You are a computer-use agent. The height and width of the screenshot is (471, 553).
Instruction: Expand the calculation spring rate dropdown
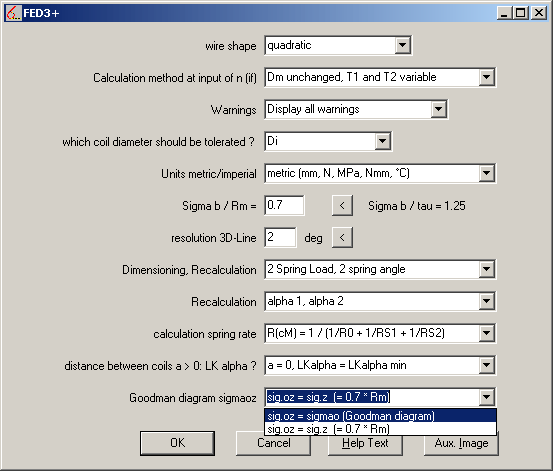(x=486, y=333)
